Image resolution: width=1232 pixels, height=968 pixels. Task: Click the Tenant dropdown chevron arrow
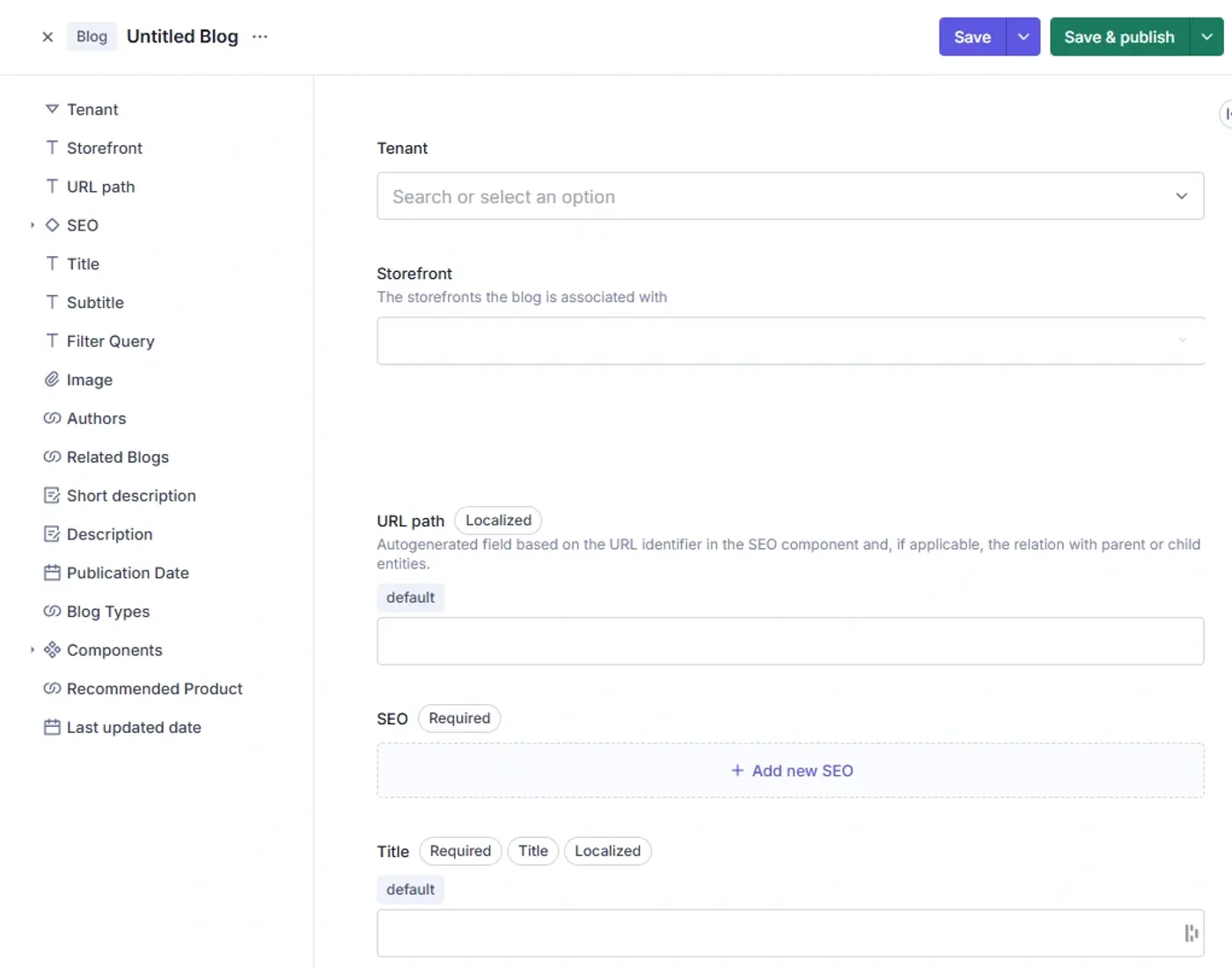[x=1182, y=196]
